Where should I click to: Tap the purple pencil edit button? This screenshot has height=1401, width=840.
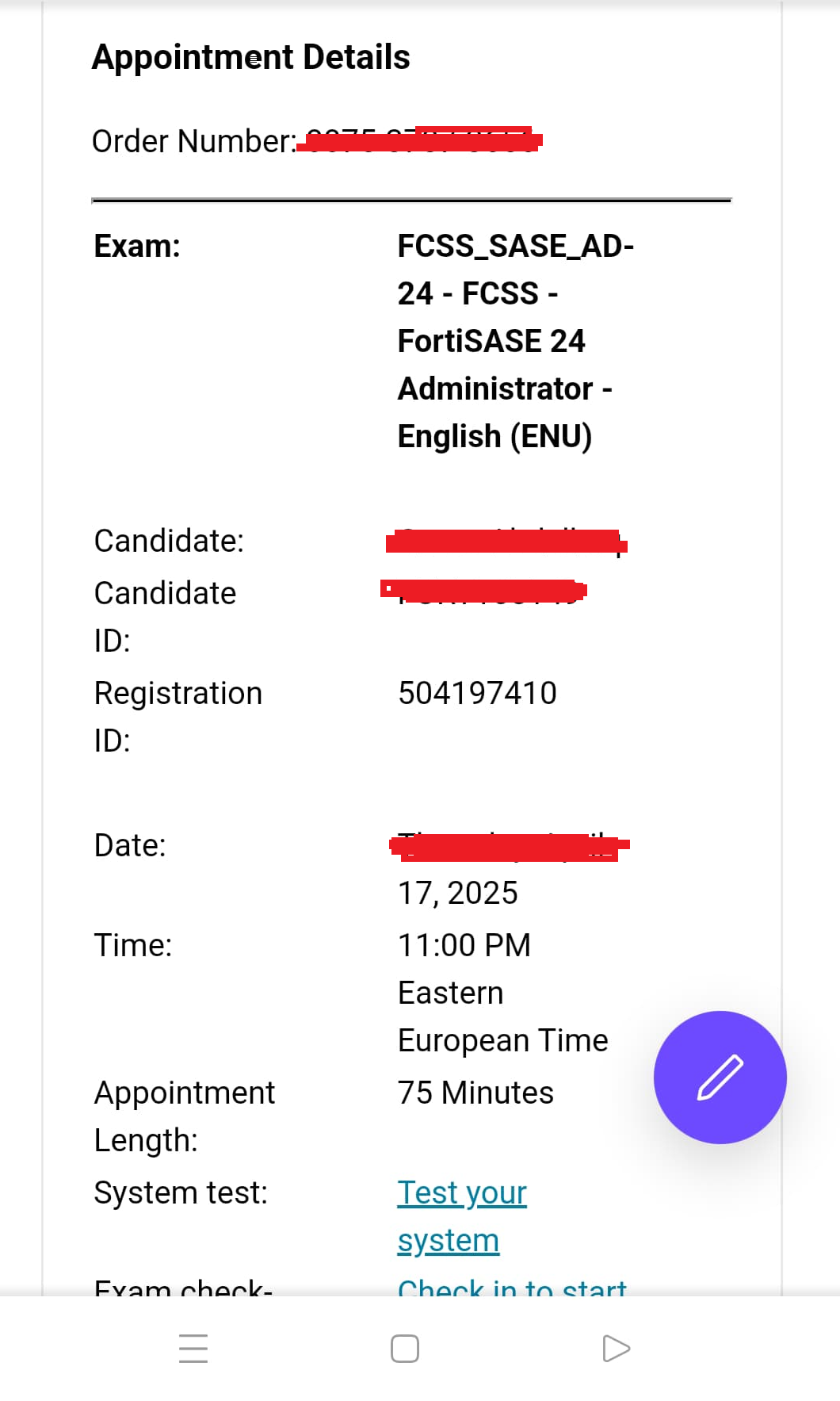[x=720, y=1077]
